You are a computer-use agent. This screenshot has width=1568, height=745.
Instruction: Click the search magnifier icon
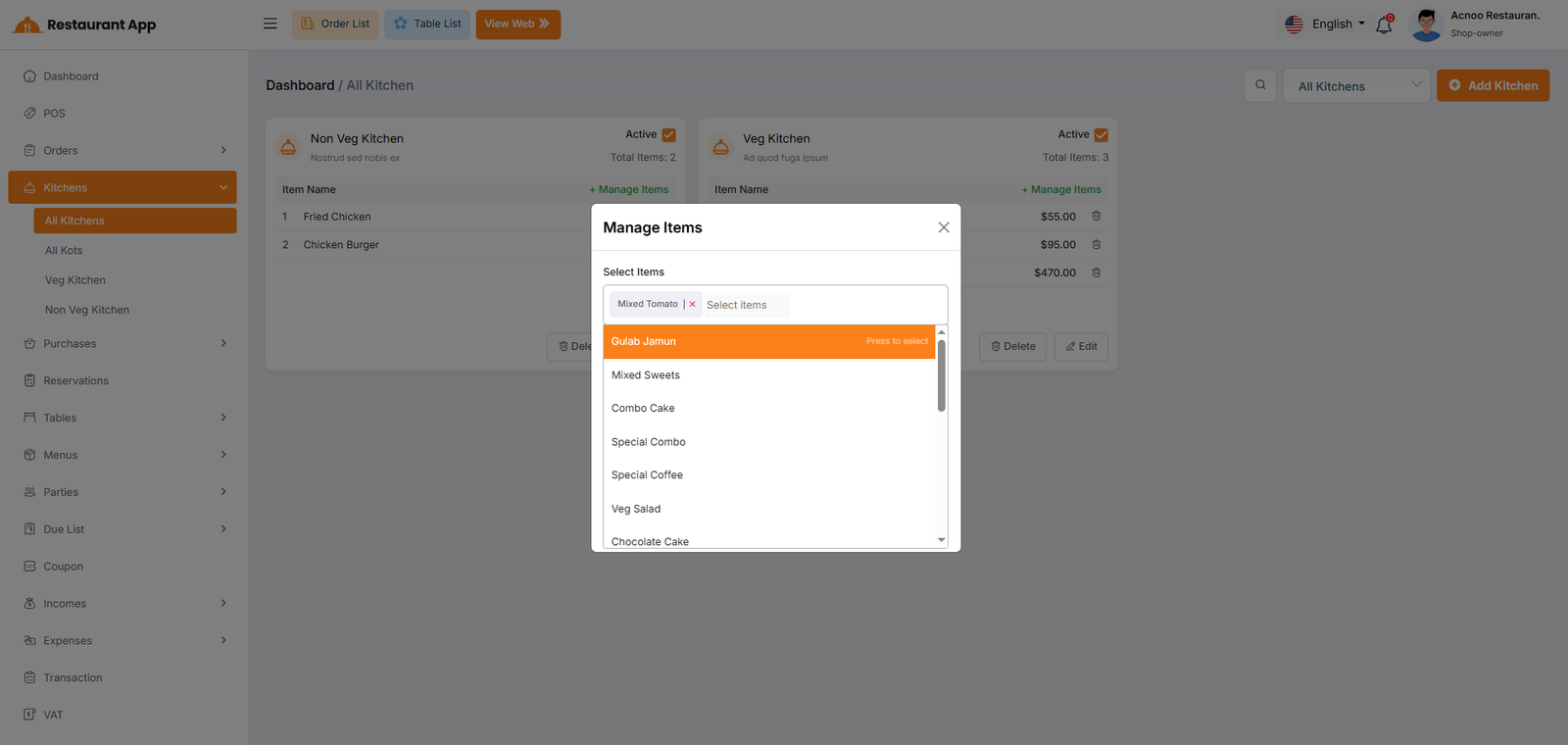pyautogui.click(x=1260, y=85)
